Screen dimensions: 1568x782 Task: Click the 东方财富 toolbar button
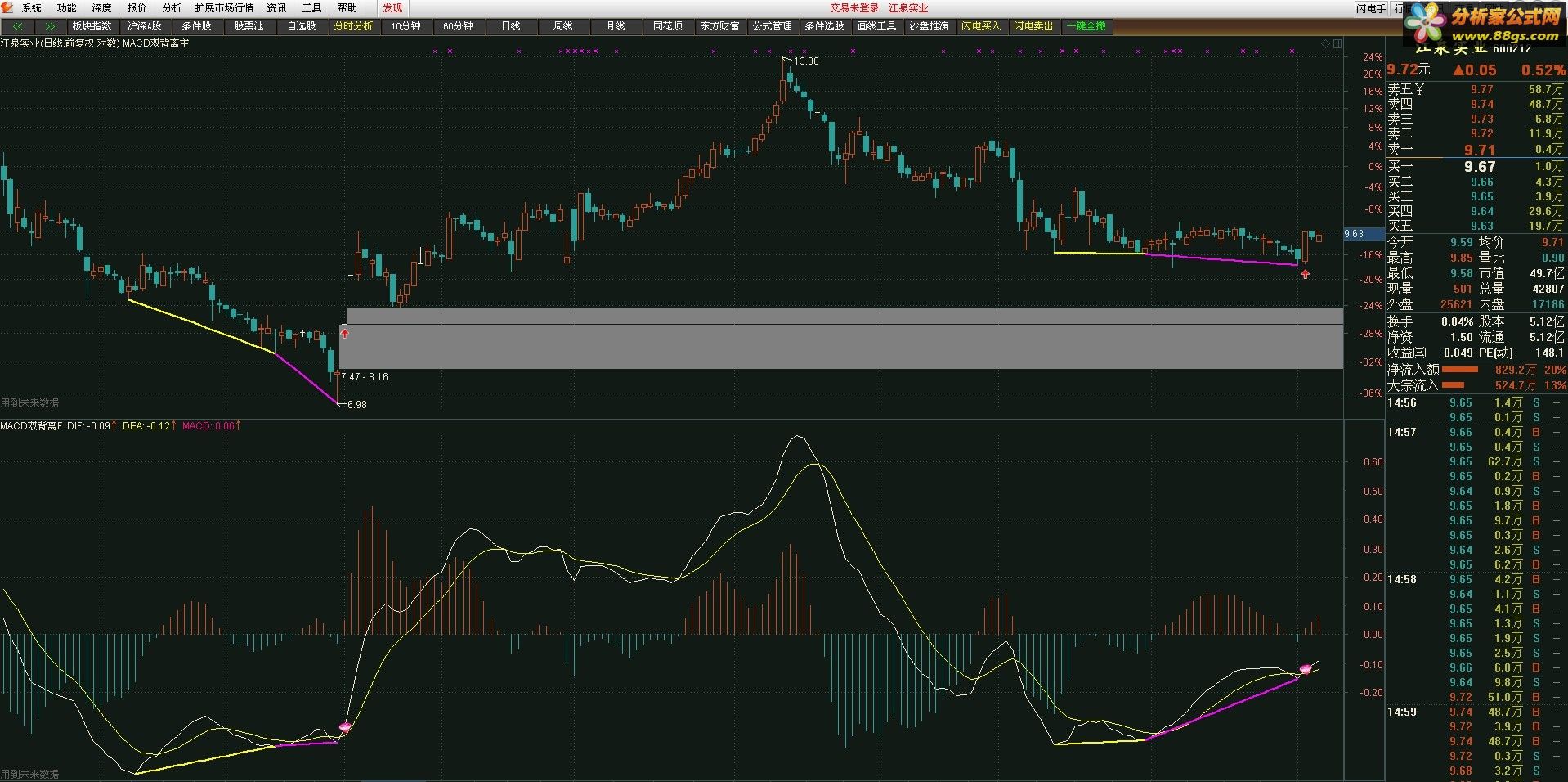pos(719,26)
